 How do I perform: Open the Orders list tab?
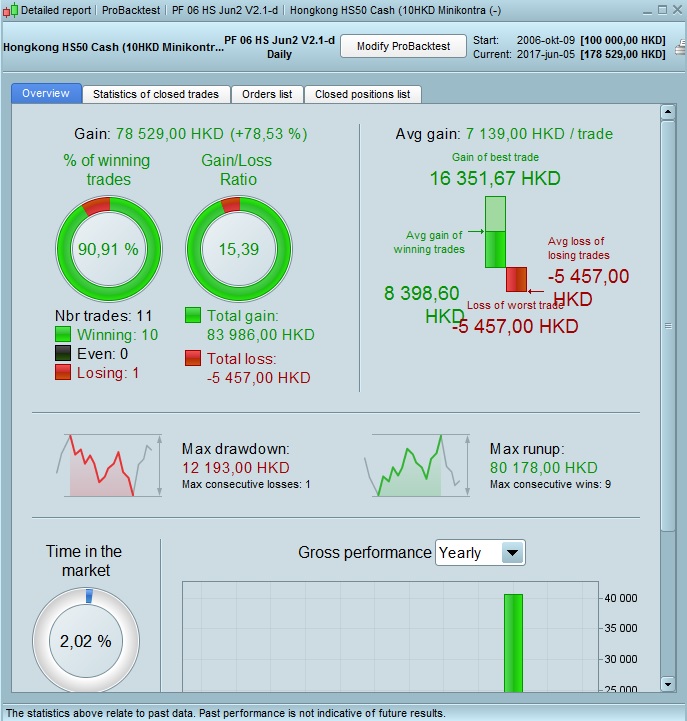(267, 94)
